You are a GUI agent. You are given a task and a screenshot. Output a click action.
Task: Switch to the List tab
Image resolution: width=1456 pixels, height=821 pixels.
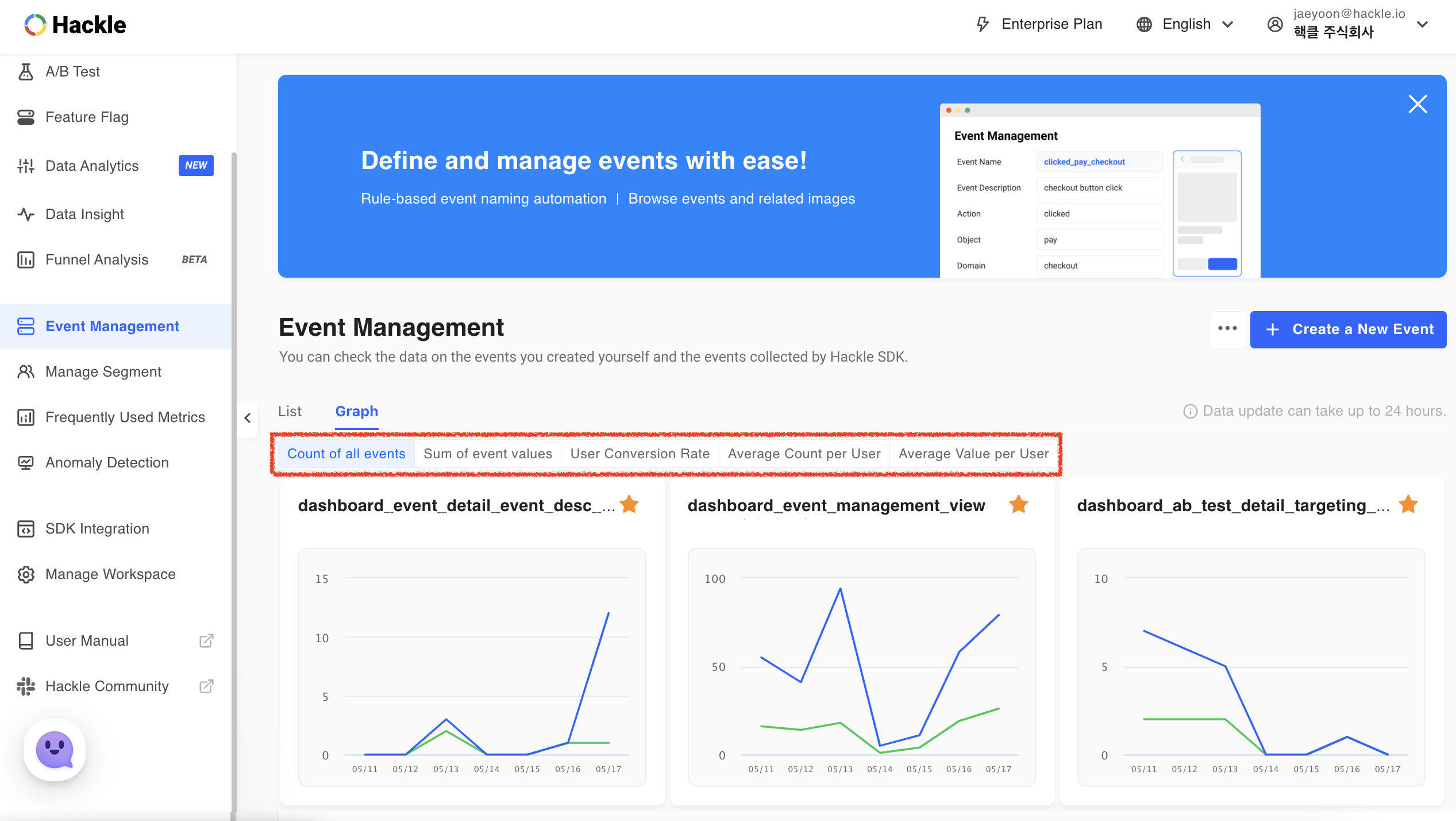290,412
